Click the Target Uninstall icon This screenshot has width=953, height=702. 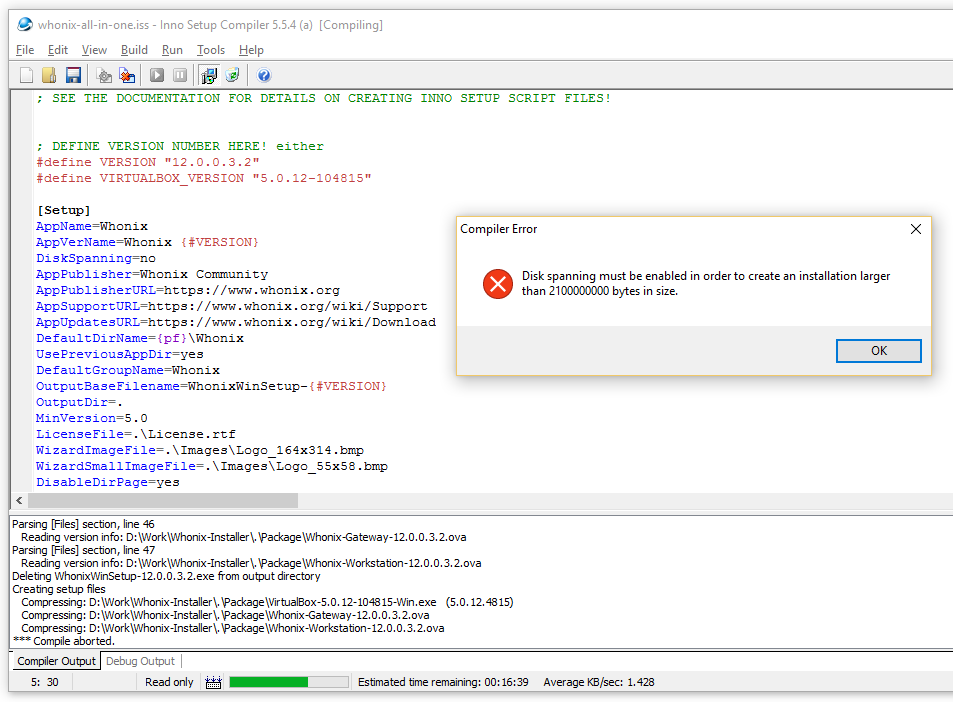[x=232, y=75]
